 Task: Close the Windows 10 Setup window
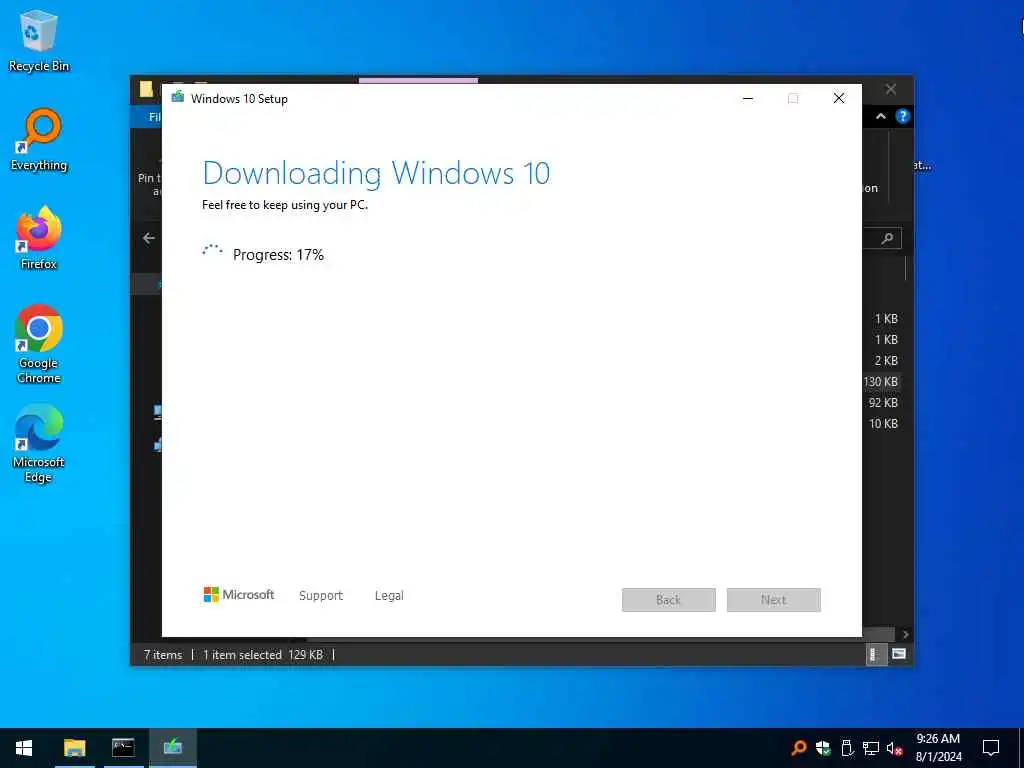(x=839, y=99)
